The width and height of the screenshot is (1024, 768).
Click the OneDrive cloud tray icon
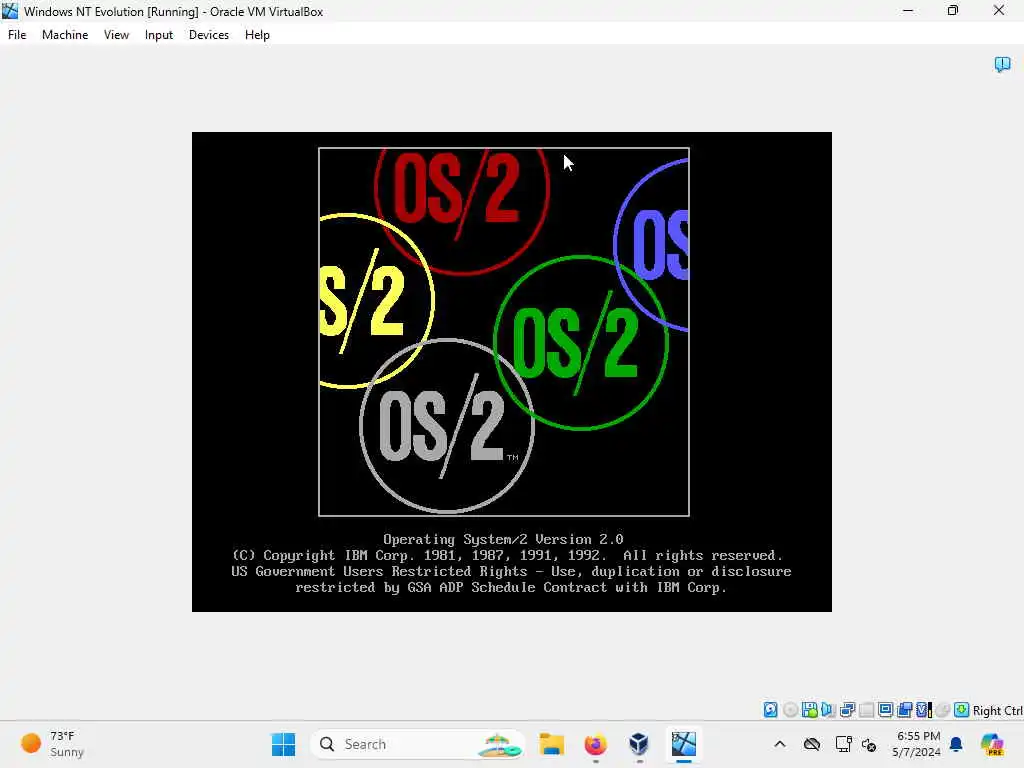[812, 744]
